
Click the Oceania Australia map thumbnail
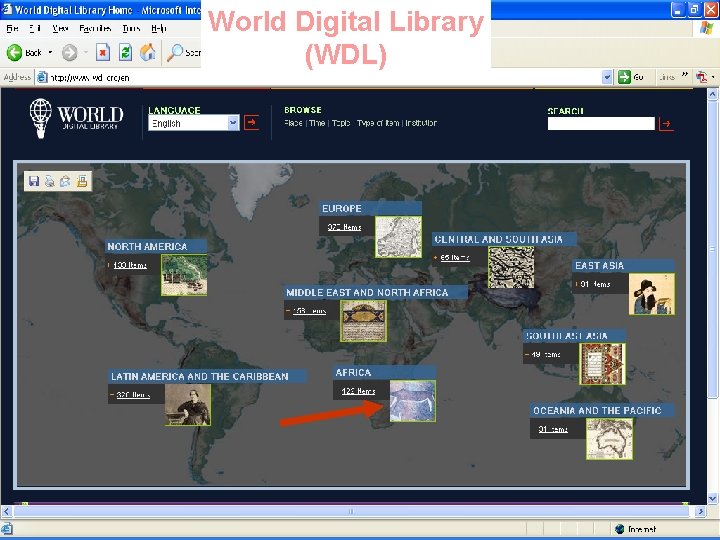(x=609, y=439)
